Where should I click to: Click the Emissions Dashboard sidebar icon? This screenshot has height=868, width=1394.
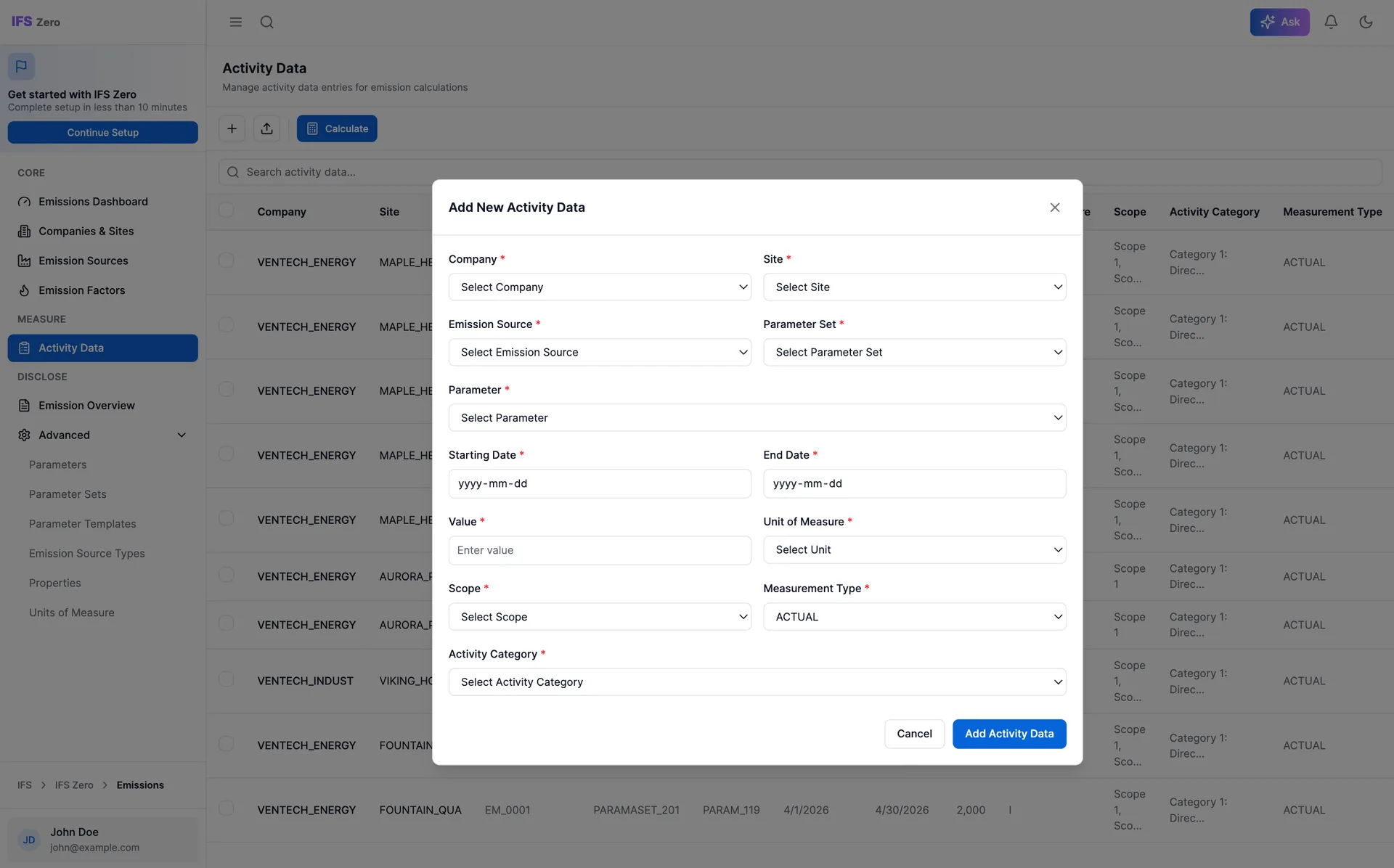[23, 201]
